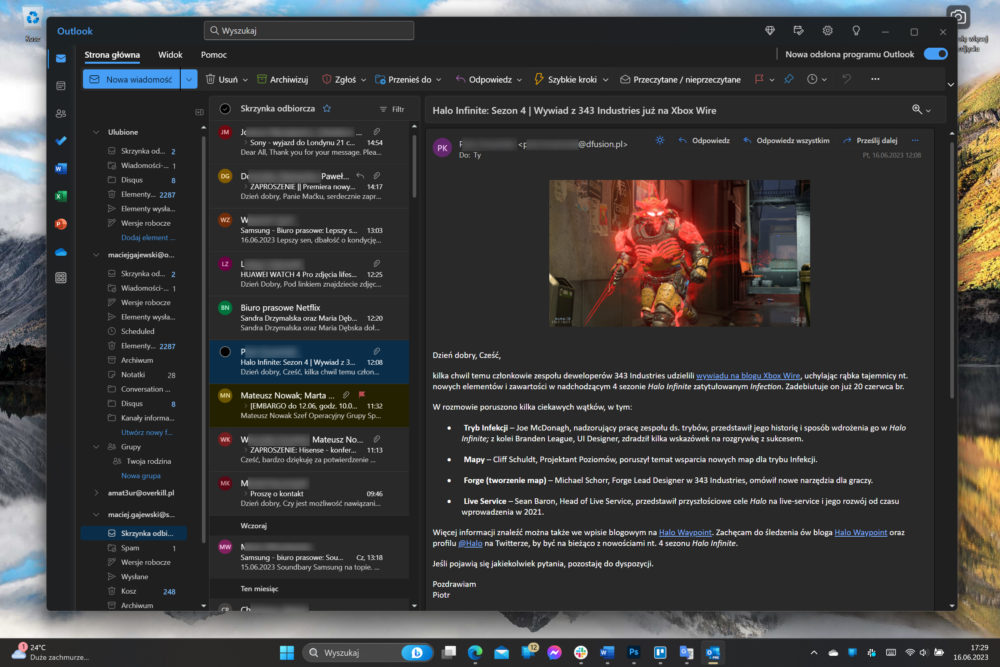
Task: Click the zoom magnifier in reading pane
Action: [917, 110]
